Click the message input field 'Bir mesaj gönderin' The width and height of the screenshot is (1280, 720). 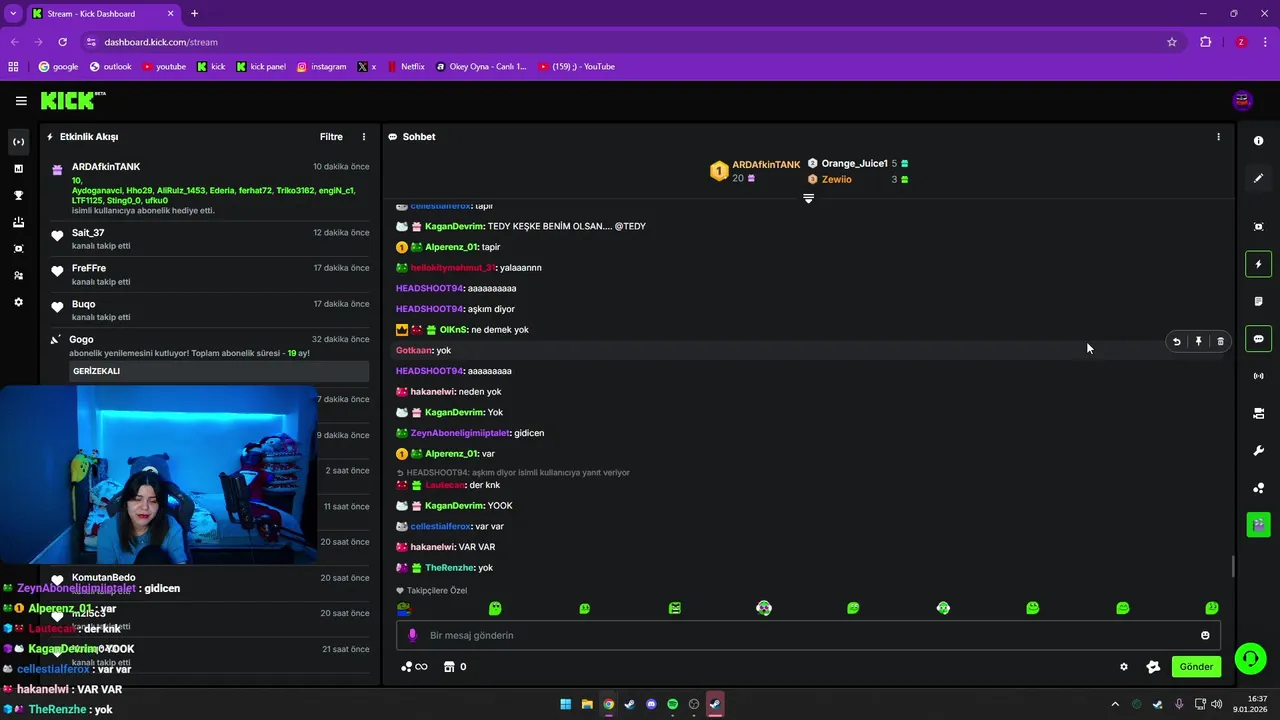[808, 635]
